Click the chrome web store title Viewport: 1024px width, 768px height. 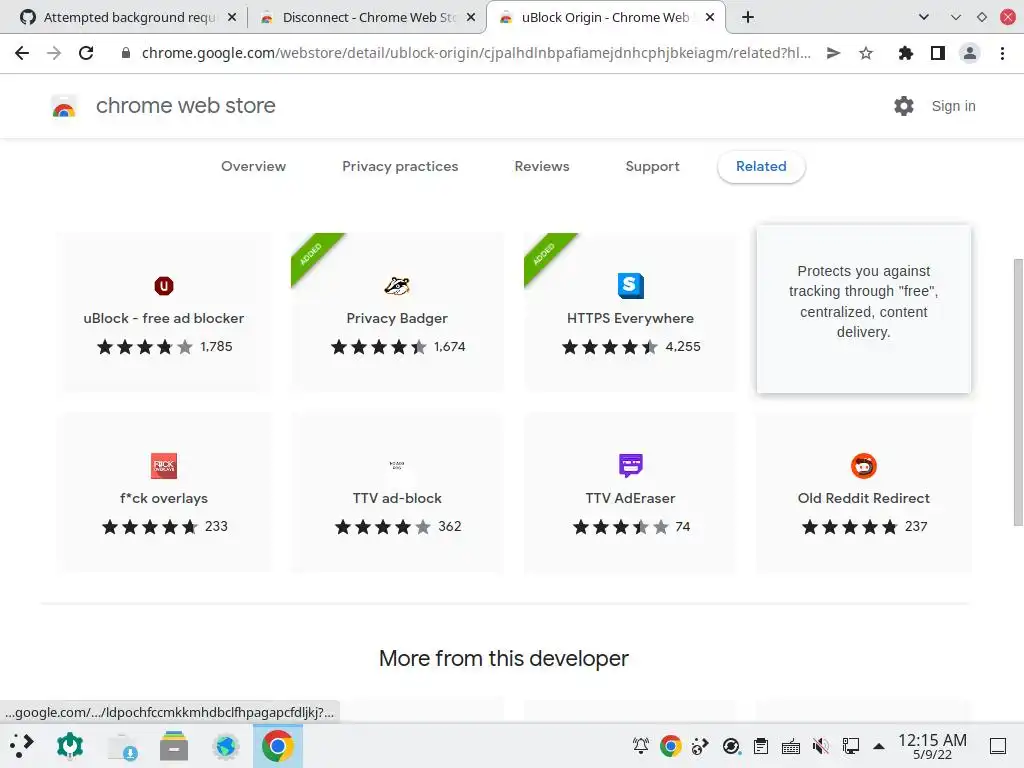point(185,105)
